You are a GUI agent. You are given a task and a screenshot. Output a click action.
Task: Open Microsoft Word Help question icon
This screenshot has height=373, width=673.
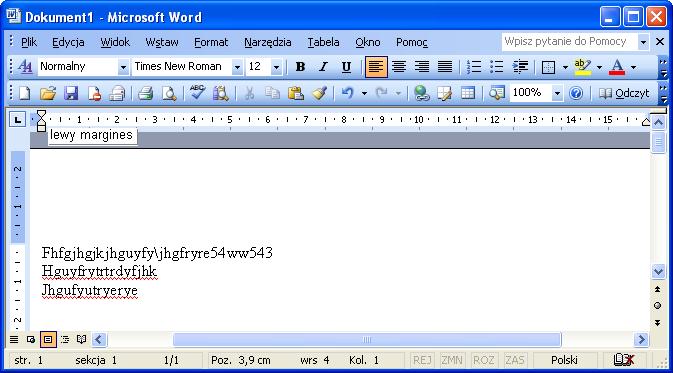pyautogui.click(x=576, y=93)
